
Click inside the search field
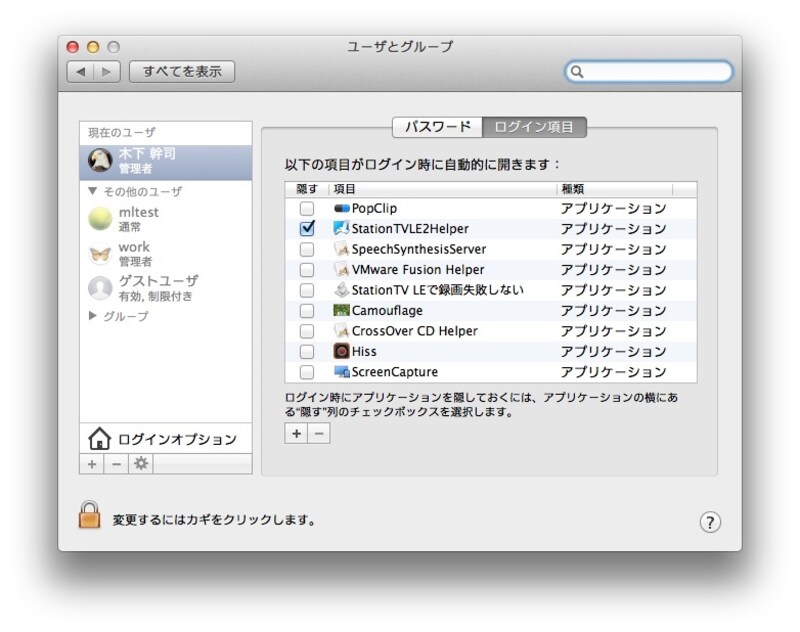pos(650,72)
